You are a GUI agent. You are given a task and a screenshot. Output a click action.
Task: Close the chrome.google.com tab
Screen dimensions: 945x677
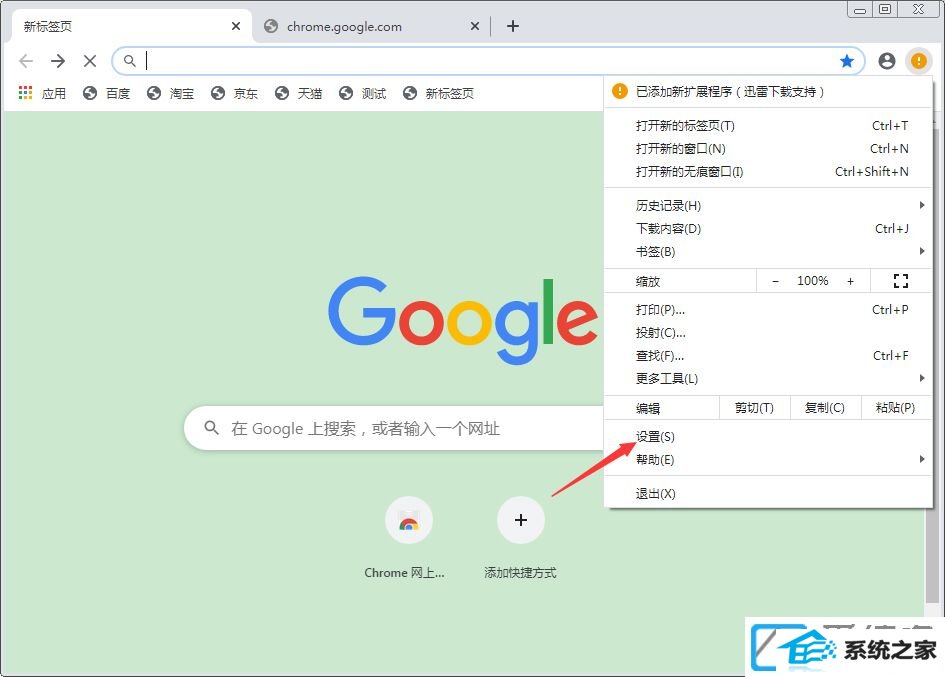(x=475, y=26)
